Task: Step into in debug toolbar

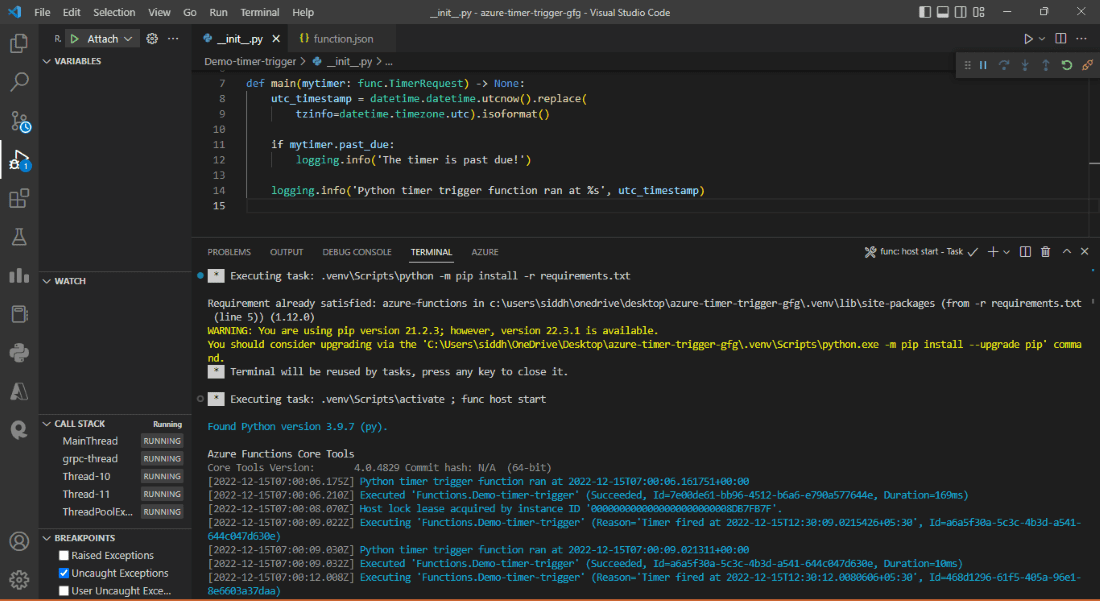Action: coord(1025,65)
